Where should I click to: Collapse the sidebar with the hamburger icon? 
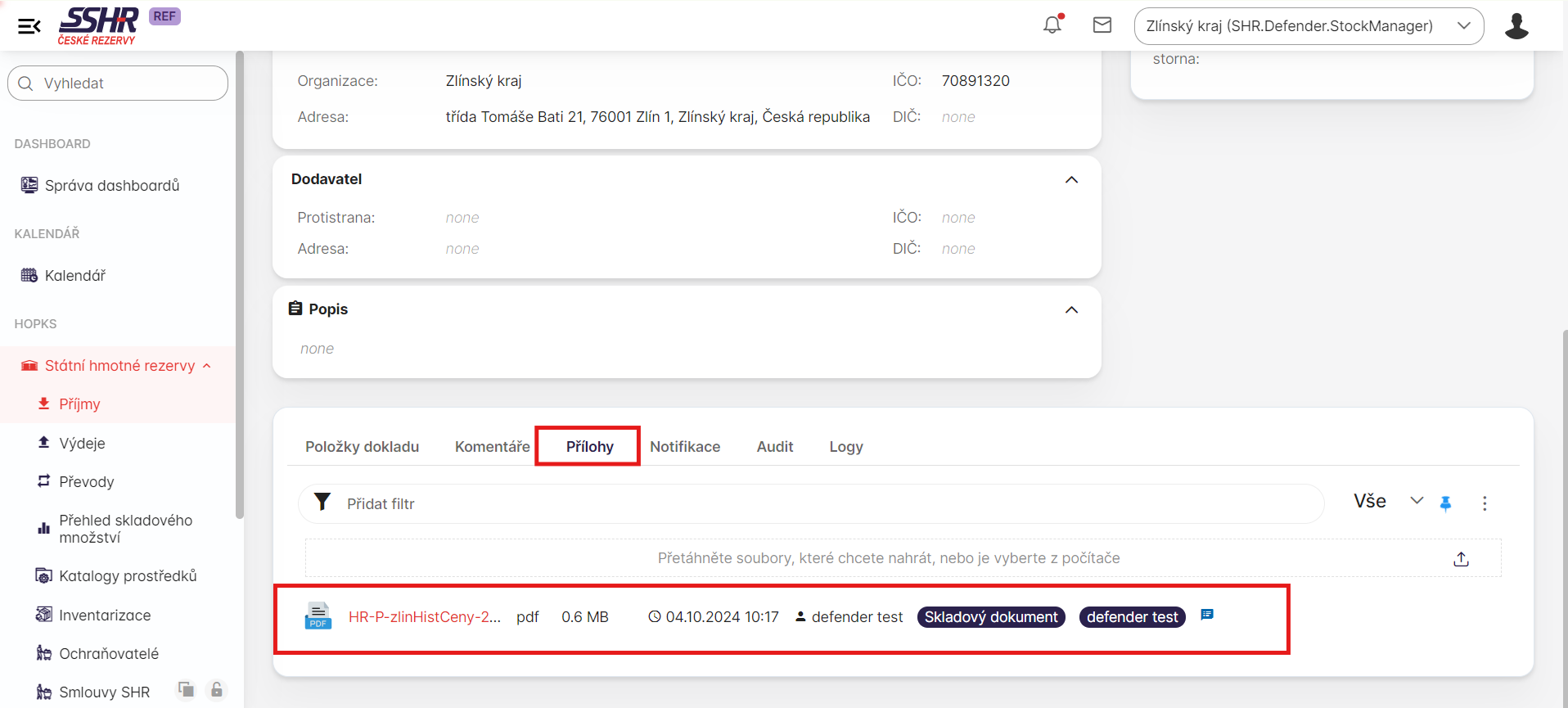pos(29,26)
